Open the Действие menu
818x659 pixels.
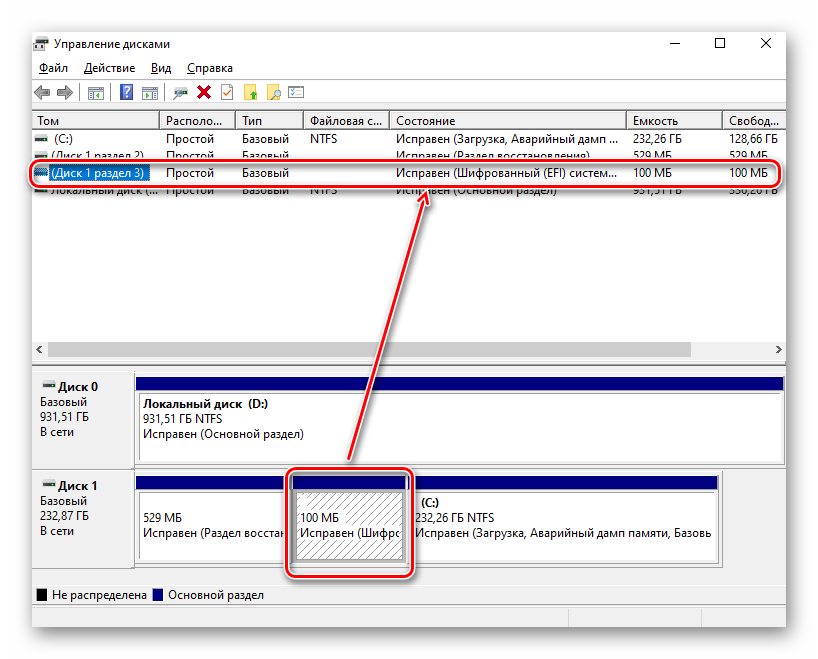coord(109,68)
